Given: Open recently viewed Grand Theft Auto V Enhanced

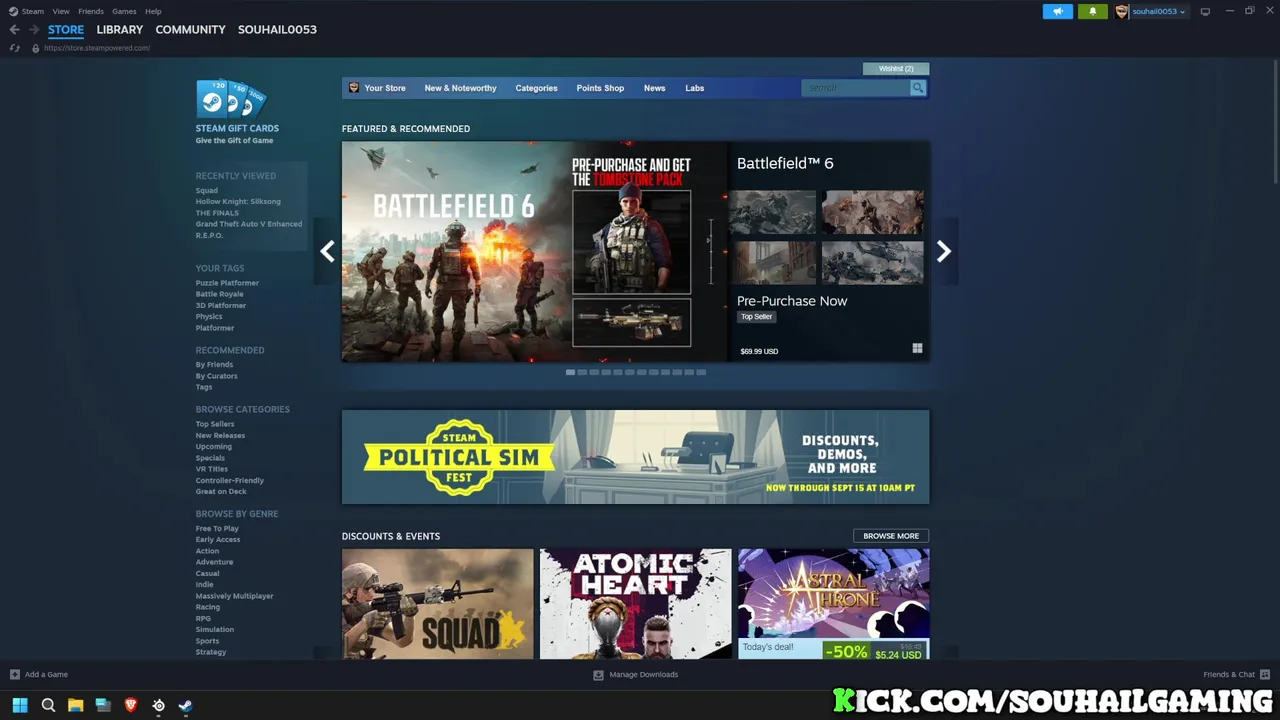Looking at the screenshot, I should coord(248,224).
